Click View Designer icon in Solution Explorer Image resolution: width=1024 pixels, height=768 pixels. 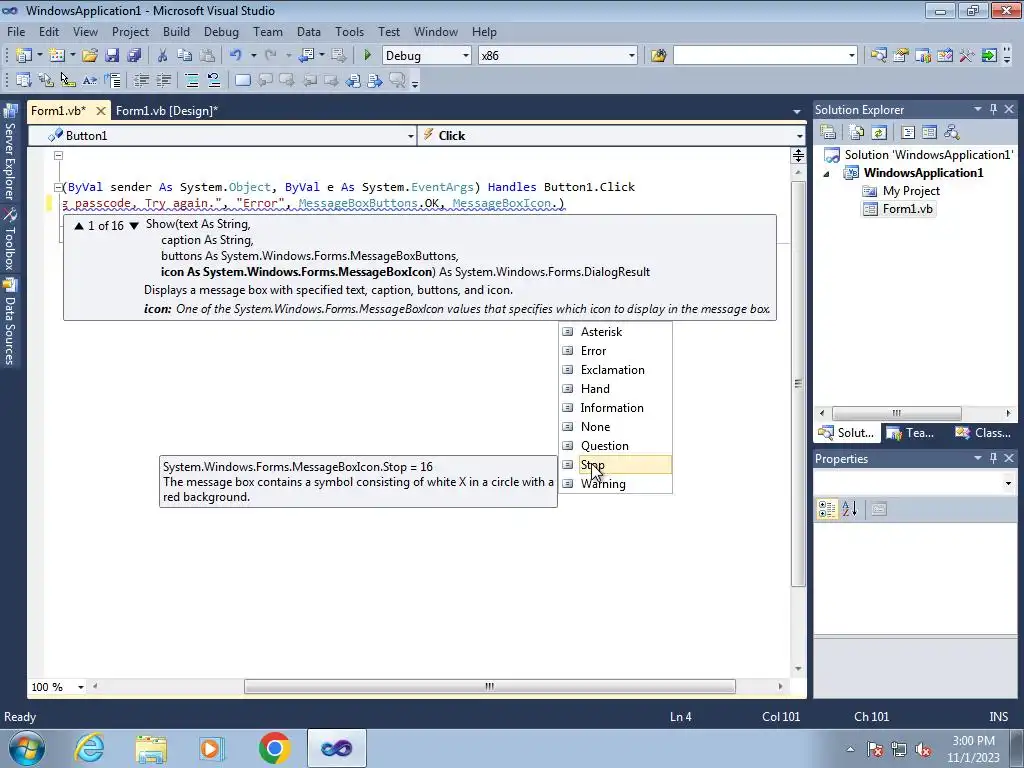(929, 133)
